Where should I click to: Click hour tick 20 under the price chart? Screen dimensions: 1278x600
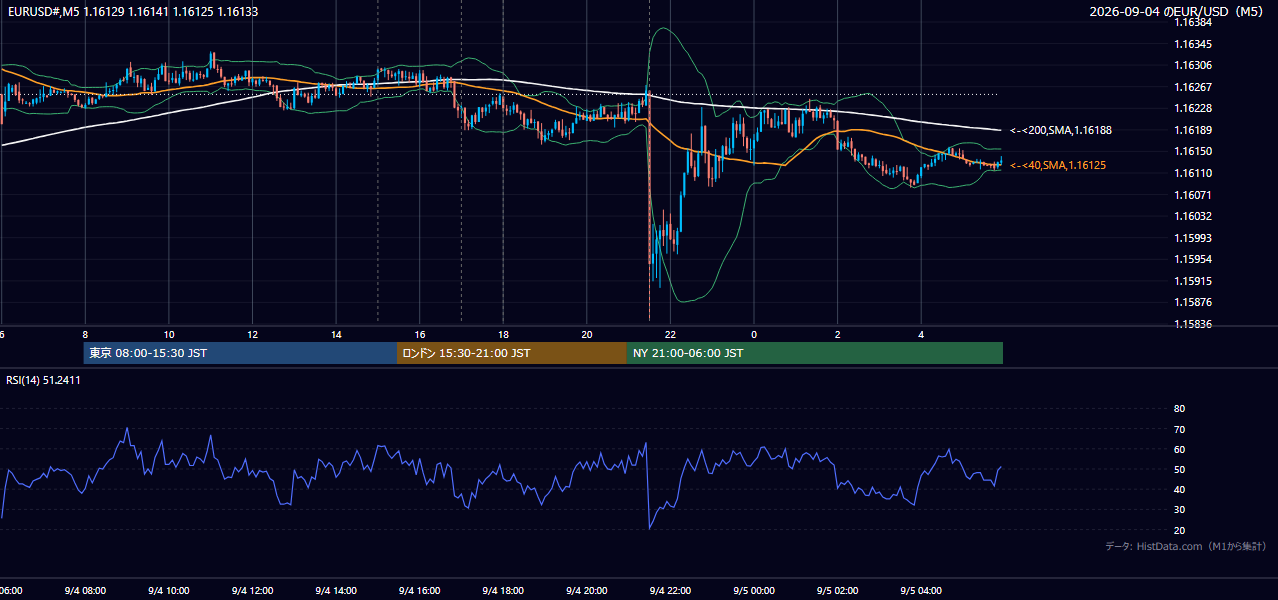pos(587,334)
